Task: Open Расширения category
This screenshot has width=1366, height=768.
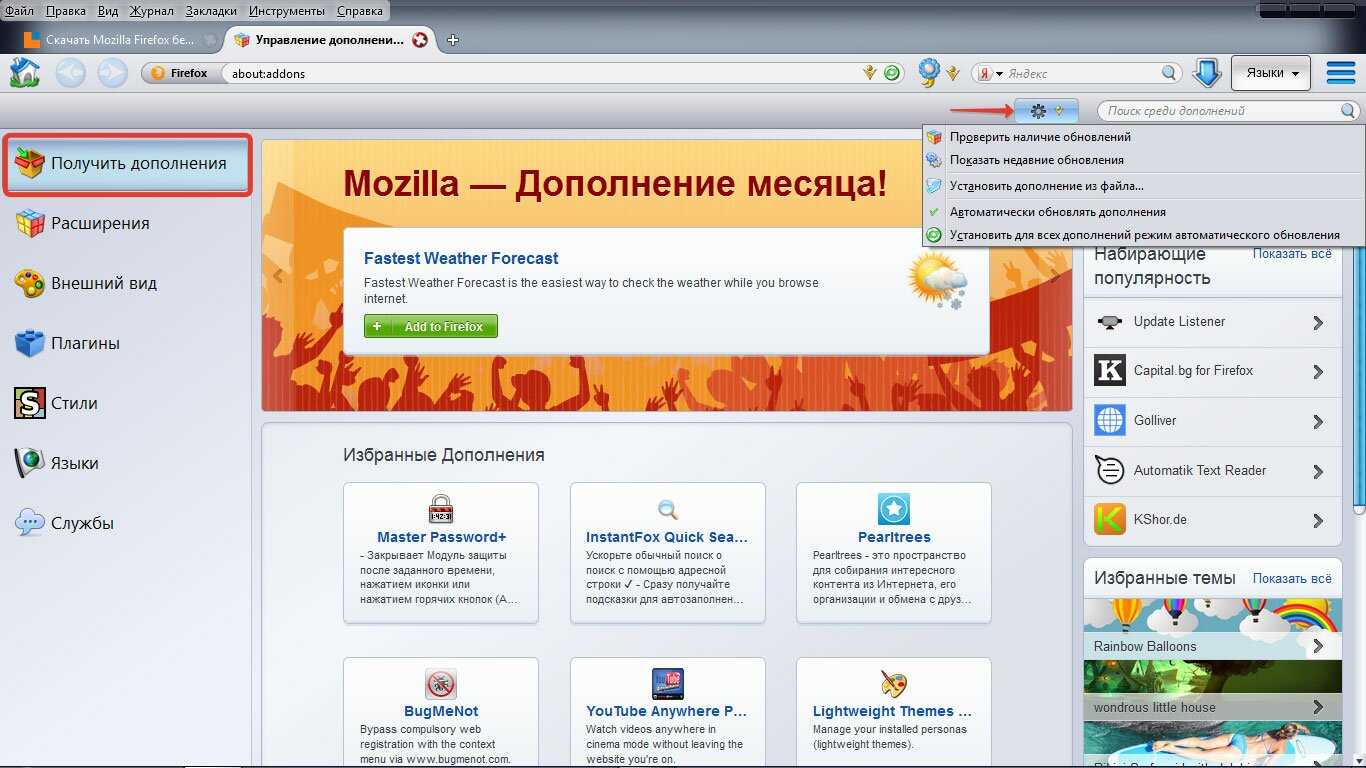Action: click(x=125, y=223)
